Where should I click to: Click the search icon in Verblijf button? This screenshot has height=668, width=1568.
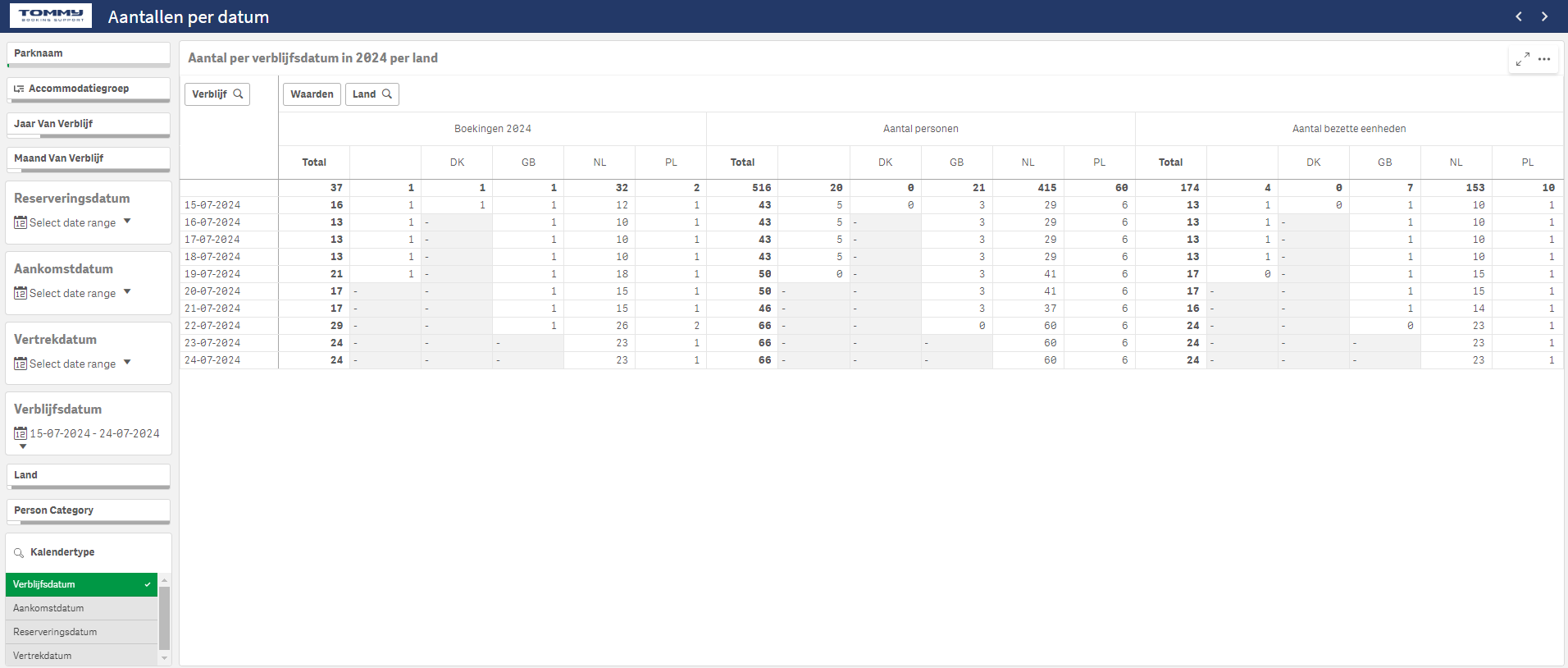238,94
